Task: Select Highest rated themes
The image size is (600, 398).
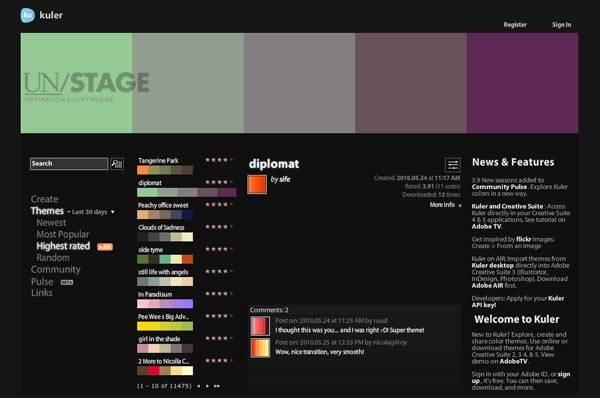Action: [x=63, y=246]
